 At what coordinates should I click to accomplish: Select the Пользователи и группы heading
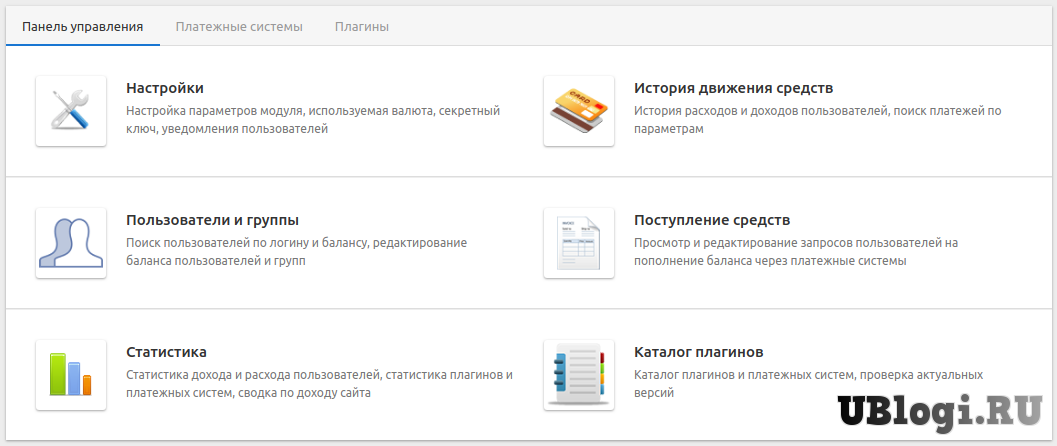point(213,220)
